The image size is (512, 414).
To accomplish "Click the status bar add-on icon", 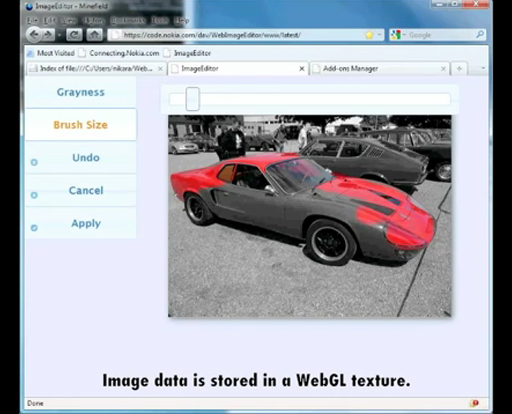I will [475, 403].
